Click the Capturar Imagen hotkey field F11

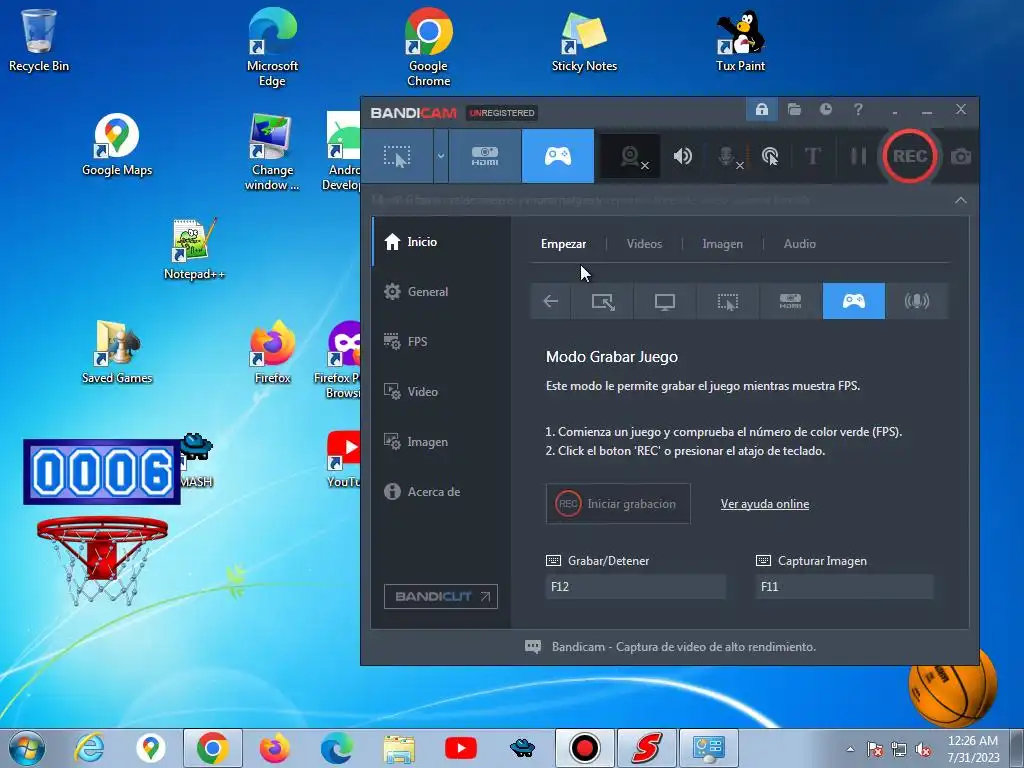[844, 586]
